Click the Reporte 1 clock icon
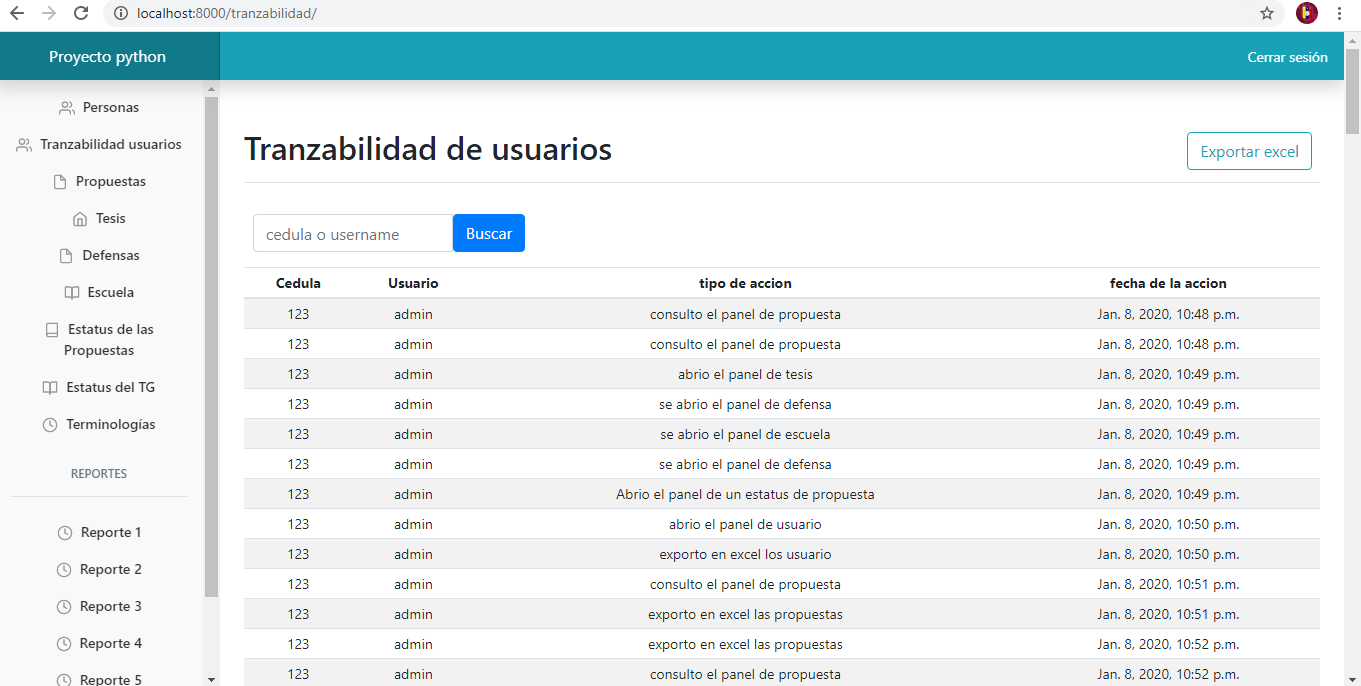Image resolution: width=1361 pixels, height=686 pixels. (65, 533)
